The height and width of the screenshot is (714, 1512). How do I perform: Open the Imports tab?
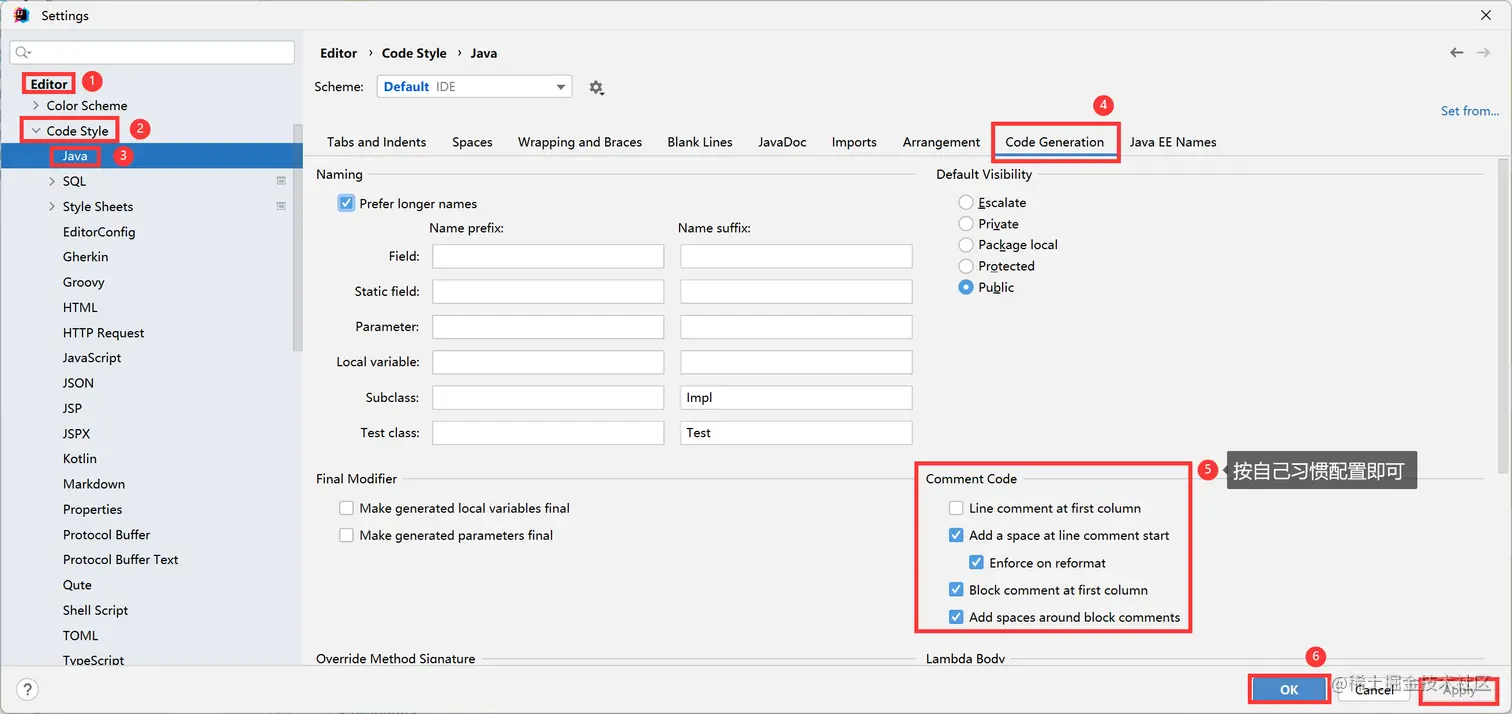(854, 142)
